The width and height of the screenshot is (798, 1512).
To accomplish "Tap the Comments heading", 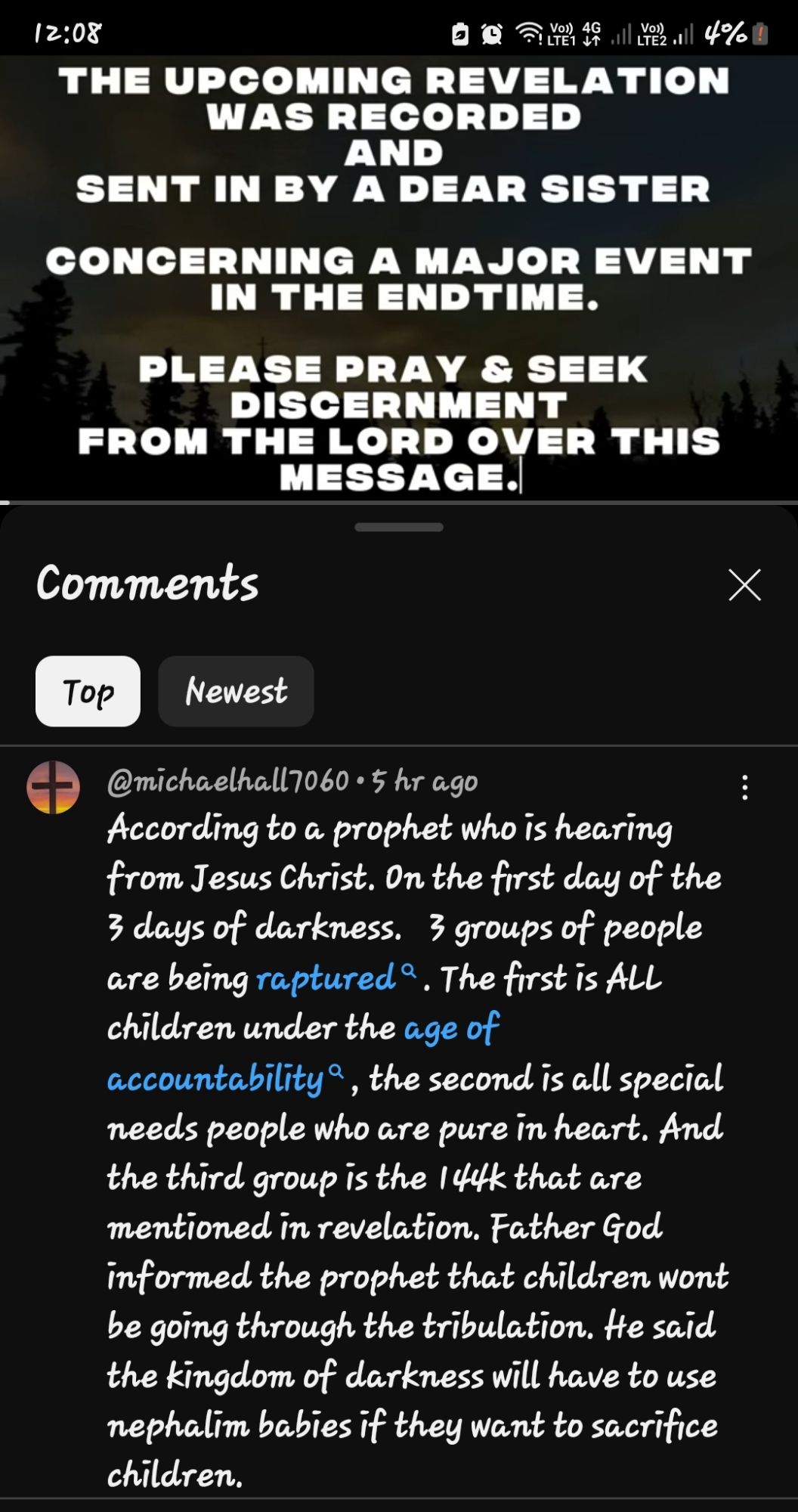I will (148, 584).
